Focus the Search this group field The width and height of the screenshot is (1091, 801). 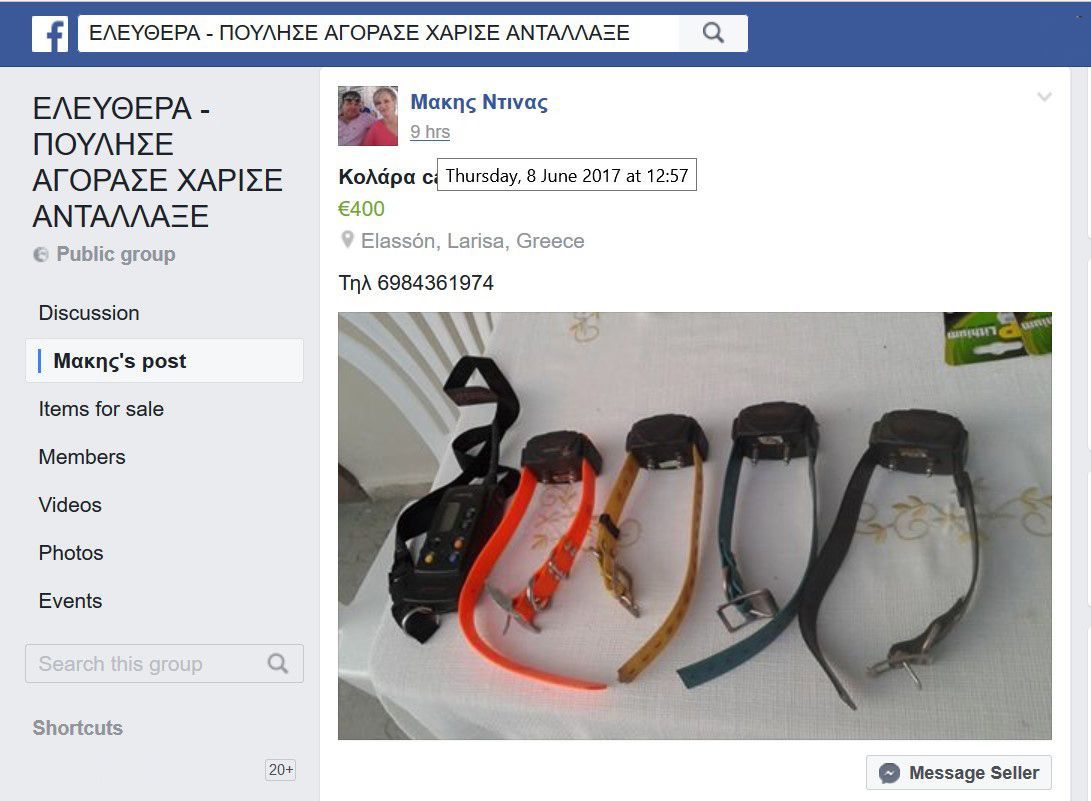coord(164,663)
